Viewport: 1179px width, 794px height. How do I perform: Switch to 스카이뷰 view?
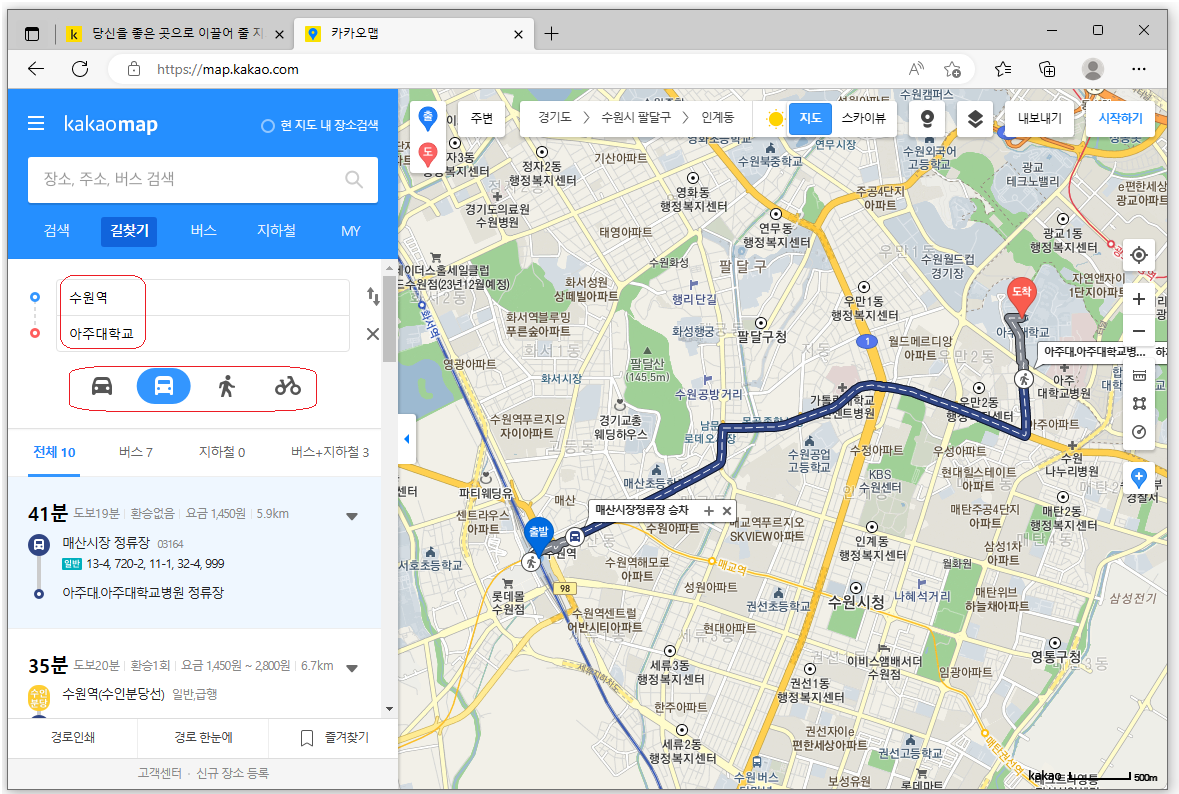tap(863, 118)
